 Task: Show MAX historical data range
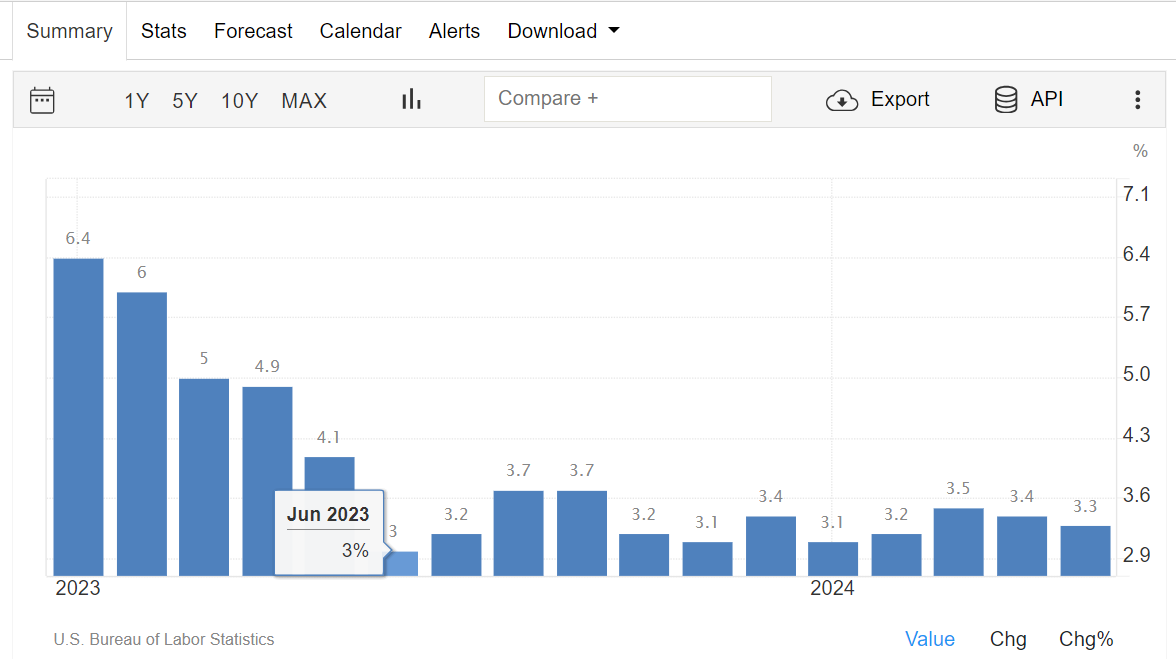coord(304,100)
